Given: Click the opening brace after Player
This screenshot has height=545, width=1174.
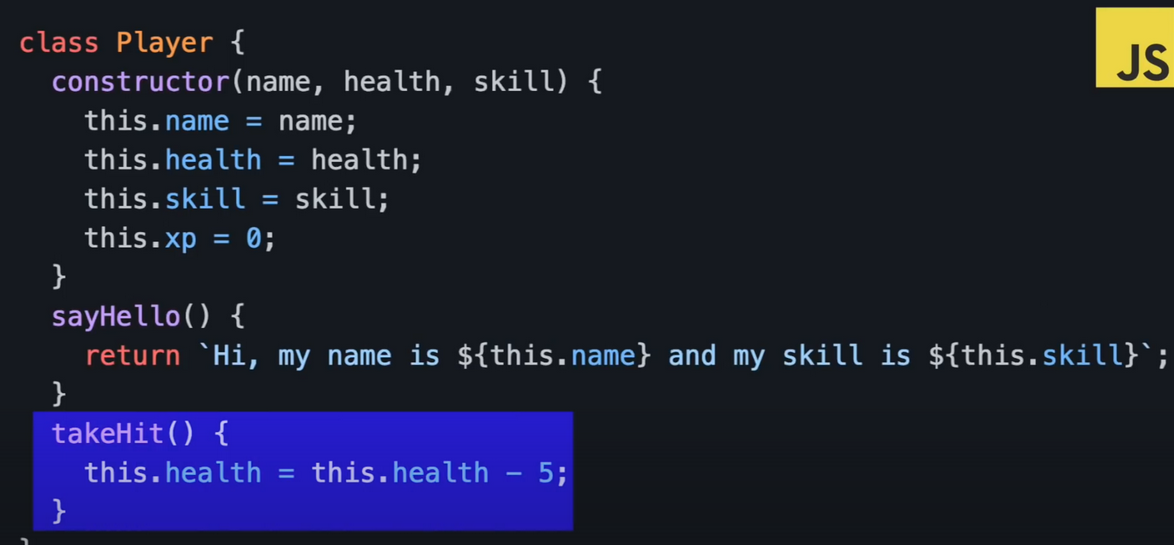Looking at the screenshot, I should click(237, 43).
